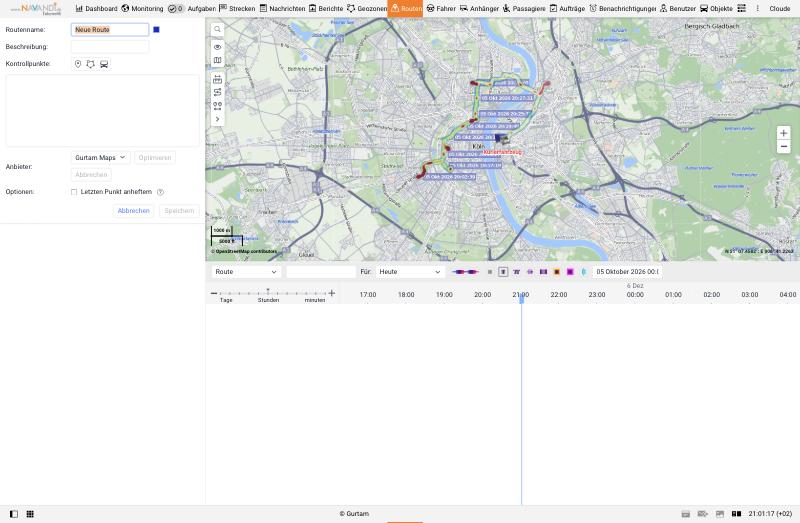Click the route timestamp label 20:27:31 on map
Image resolution: width=800 pixels, height=523 pixels.
click(507, 98)
